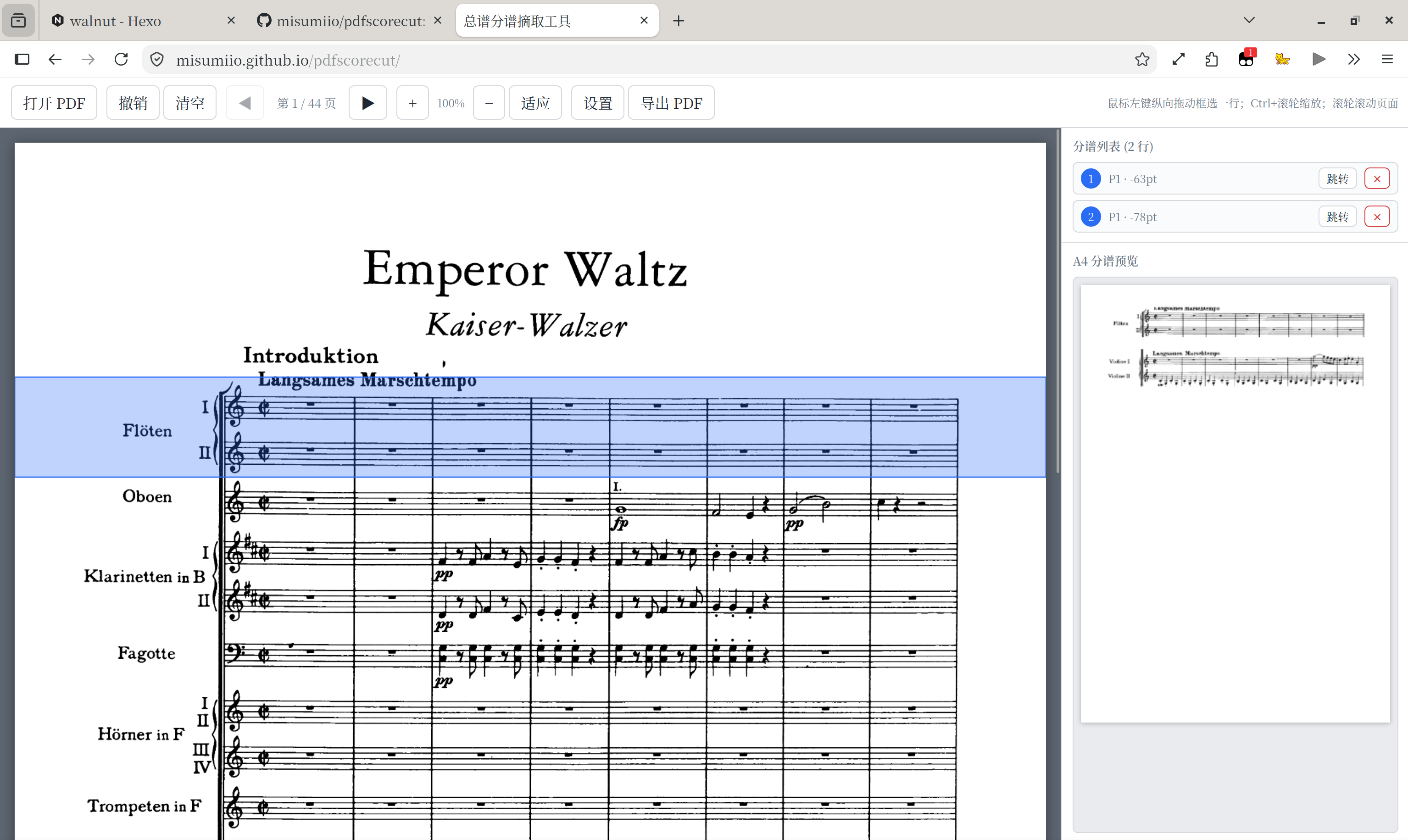Click the diagonal expand arrow icon
Viewport: 1408px width, 840px height.
click(1178, 60)
